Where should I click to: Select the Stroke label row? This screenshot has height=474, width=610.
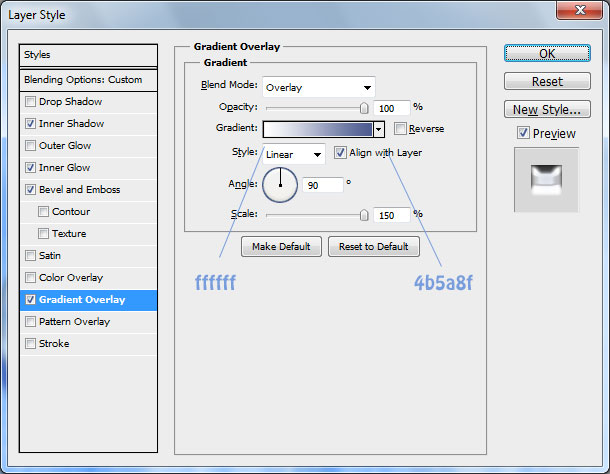pyautogui.click(x=88, y=344)
